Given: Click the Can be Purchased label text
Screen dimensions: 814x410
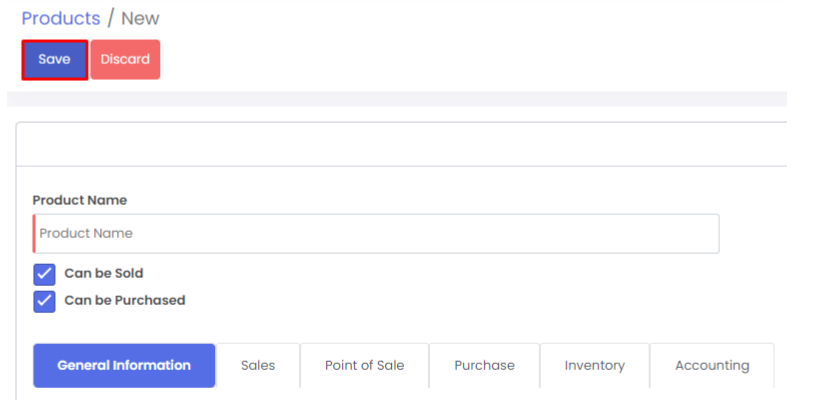Looking at the screenshot, I should pyautogui.click(x=124, y=300).
